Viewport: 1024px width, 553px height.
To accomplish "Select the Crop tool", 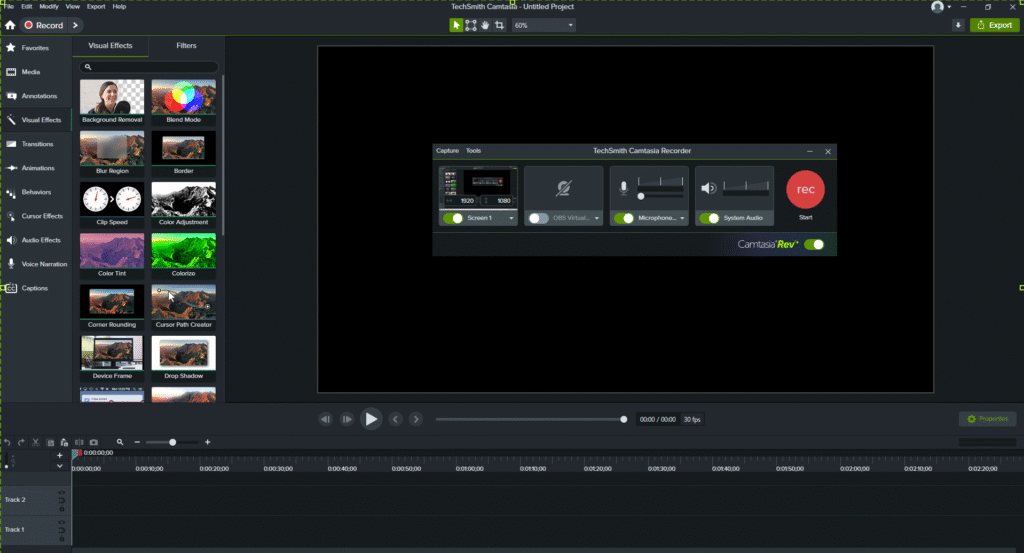I will click(500, 25).
